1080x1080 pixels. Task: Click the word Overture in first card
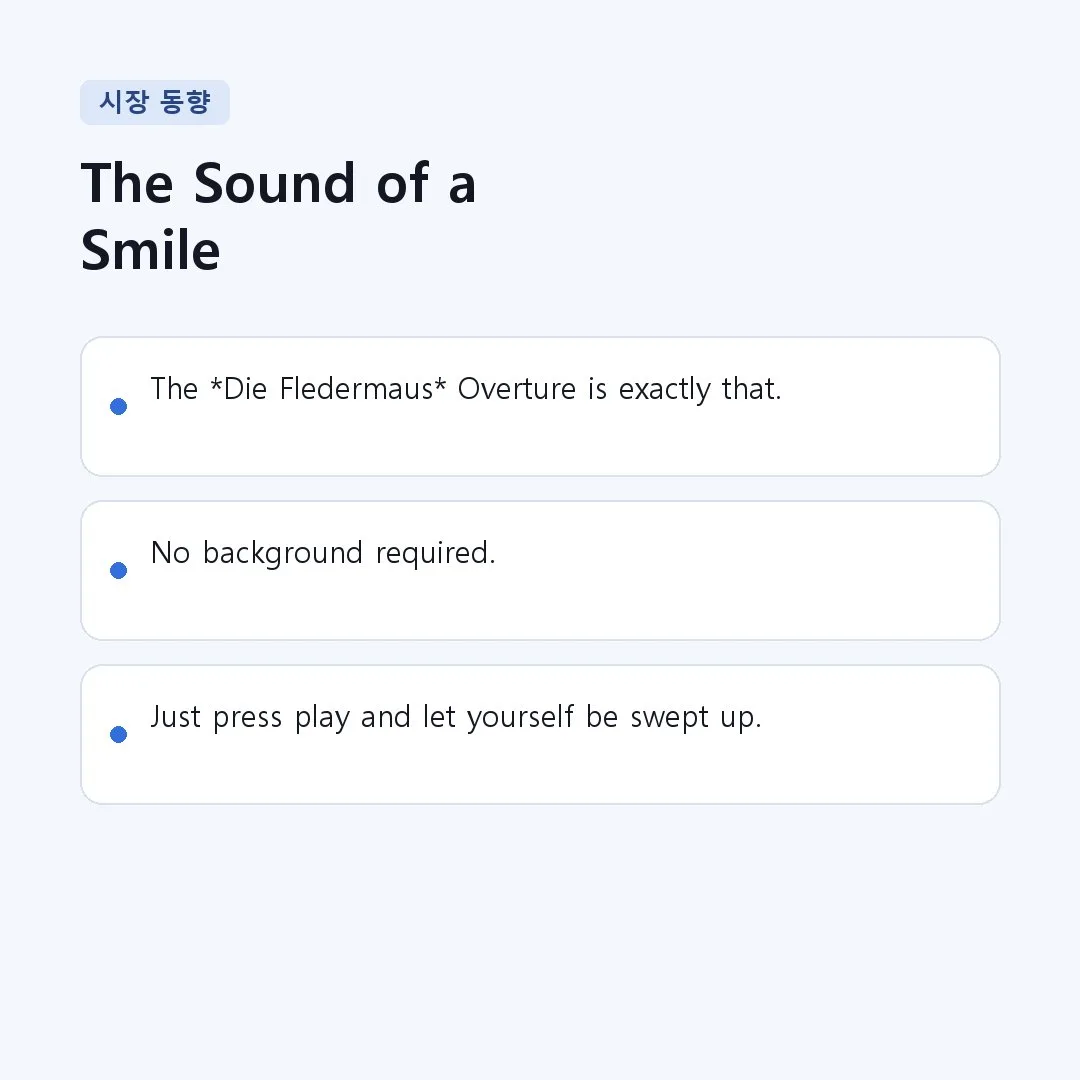click(x=517, y=388)
